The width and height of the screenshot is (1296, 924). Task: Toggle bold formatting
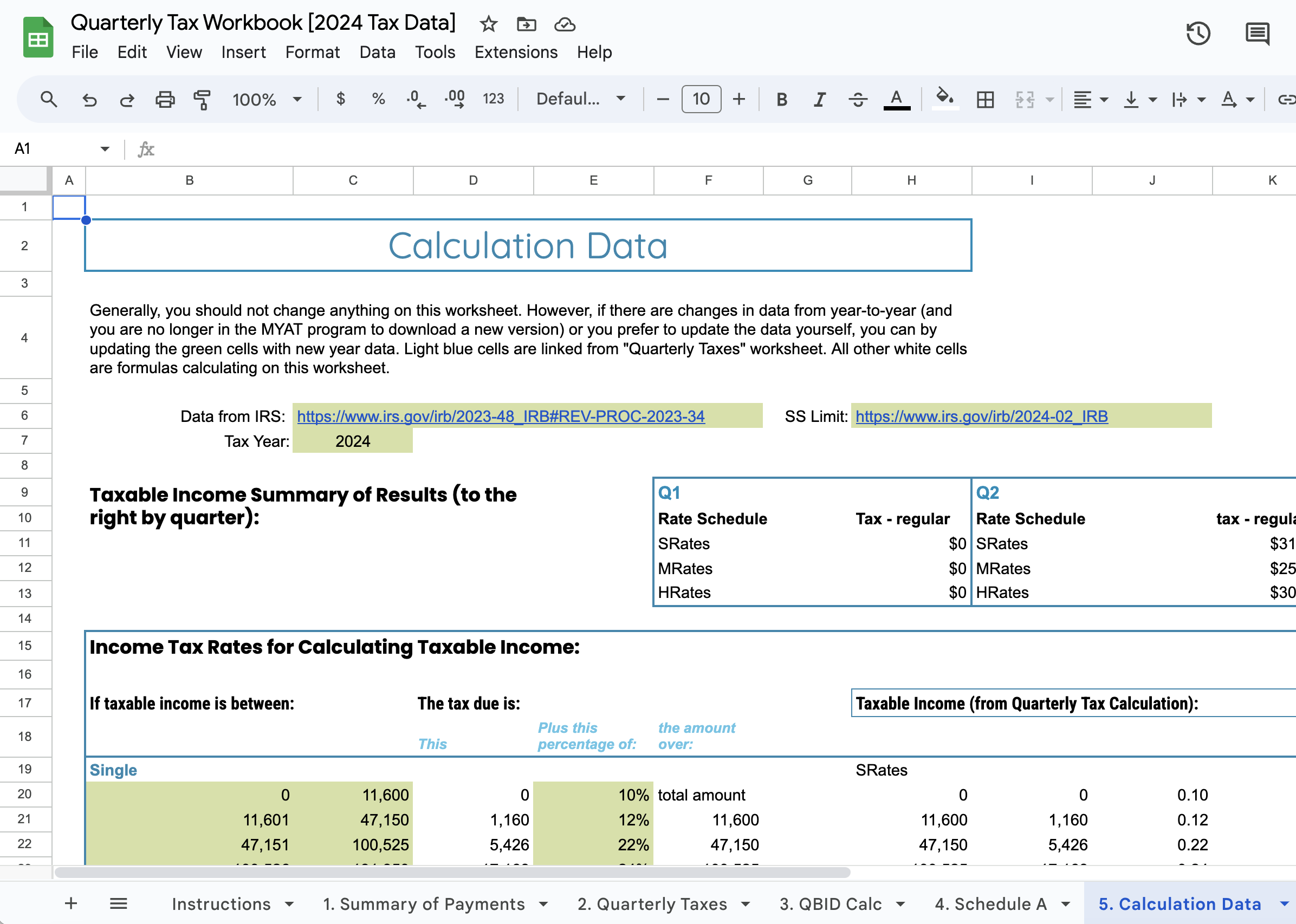[x=781, y=100]
